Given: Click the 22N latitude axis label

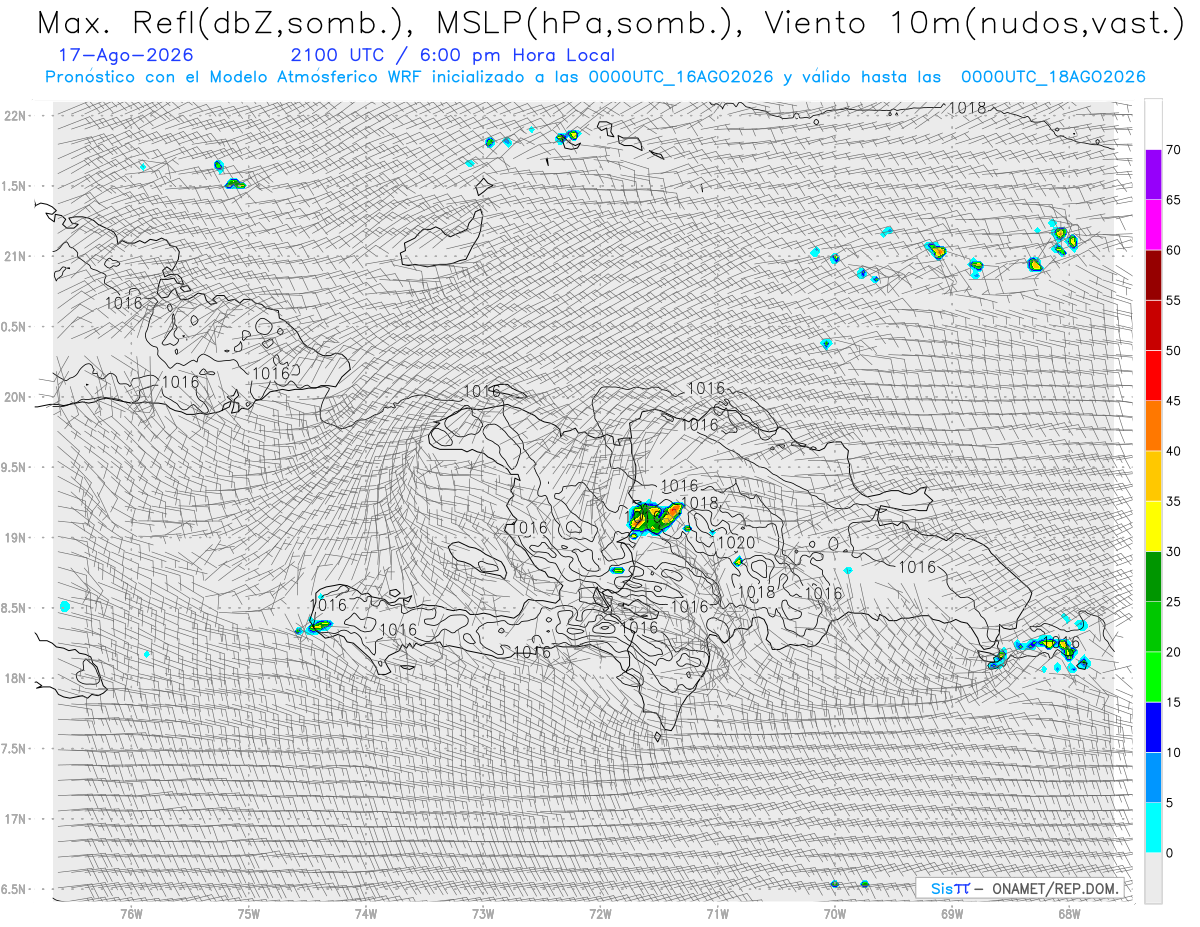Looking at the screenshot, I should click(x=17, y=116).
